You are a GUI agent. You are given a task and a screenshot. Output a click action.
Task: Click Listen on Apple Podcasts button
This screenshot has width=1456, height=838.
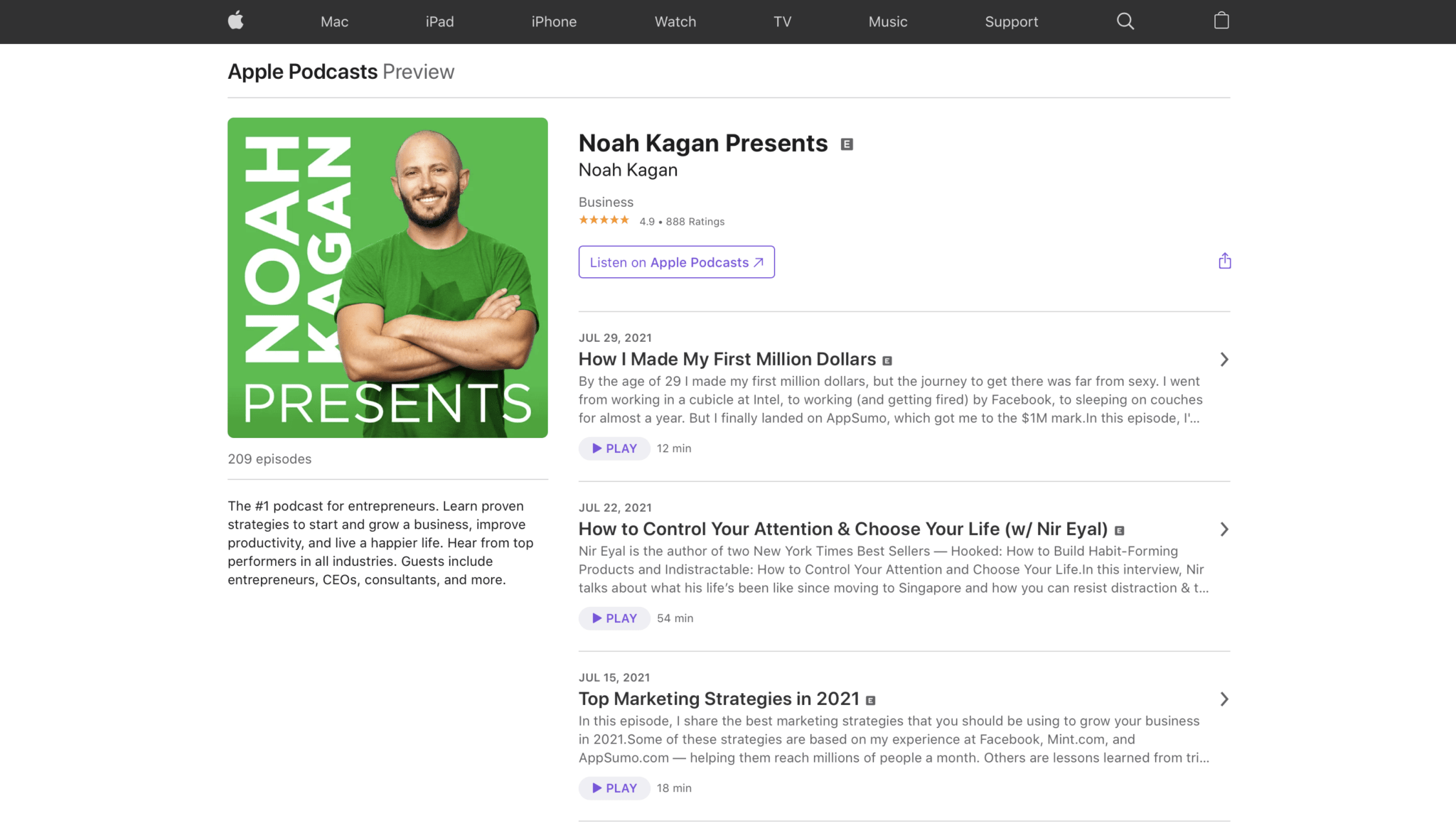[x=676, y=262]
